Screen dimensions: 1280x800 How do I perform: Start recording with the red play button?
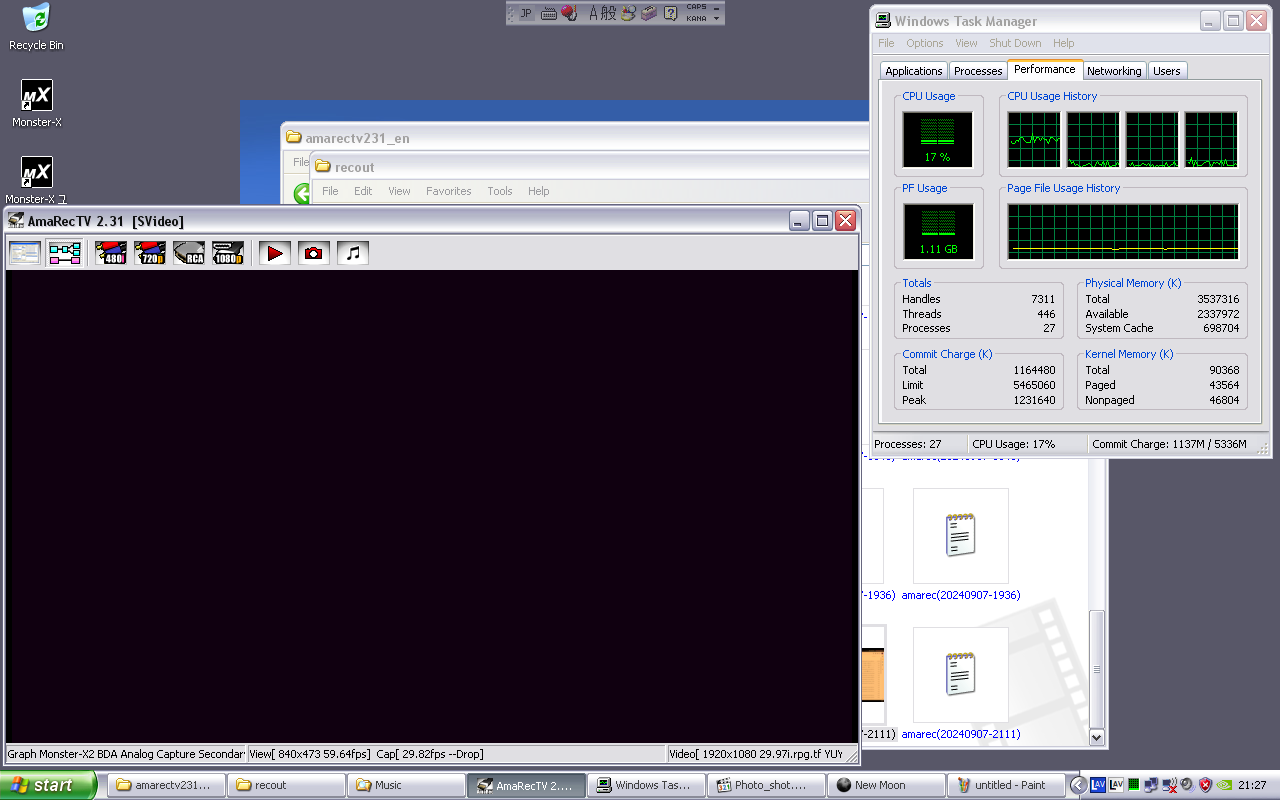pos(275,253)
